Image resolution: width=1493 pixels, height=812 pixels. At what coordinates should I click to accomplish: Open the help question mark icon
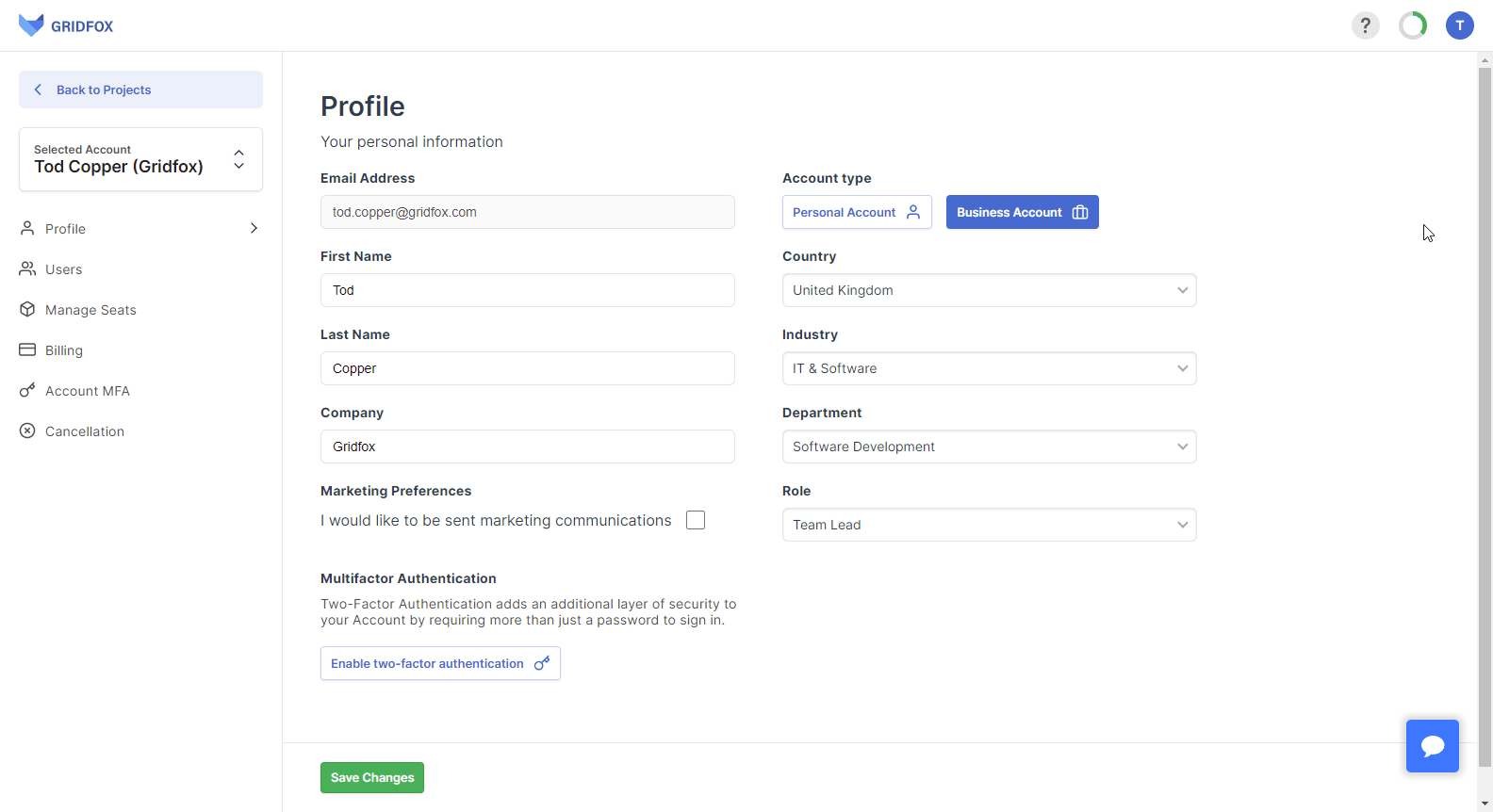1365,25
